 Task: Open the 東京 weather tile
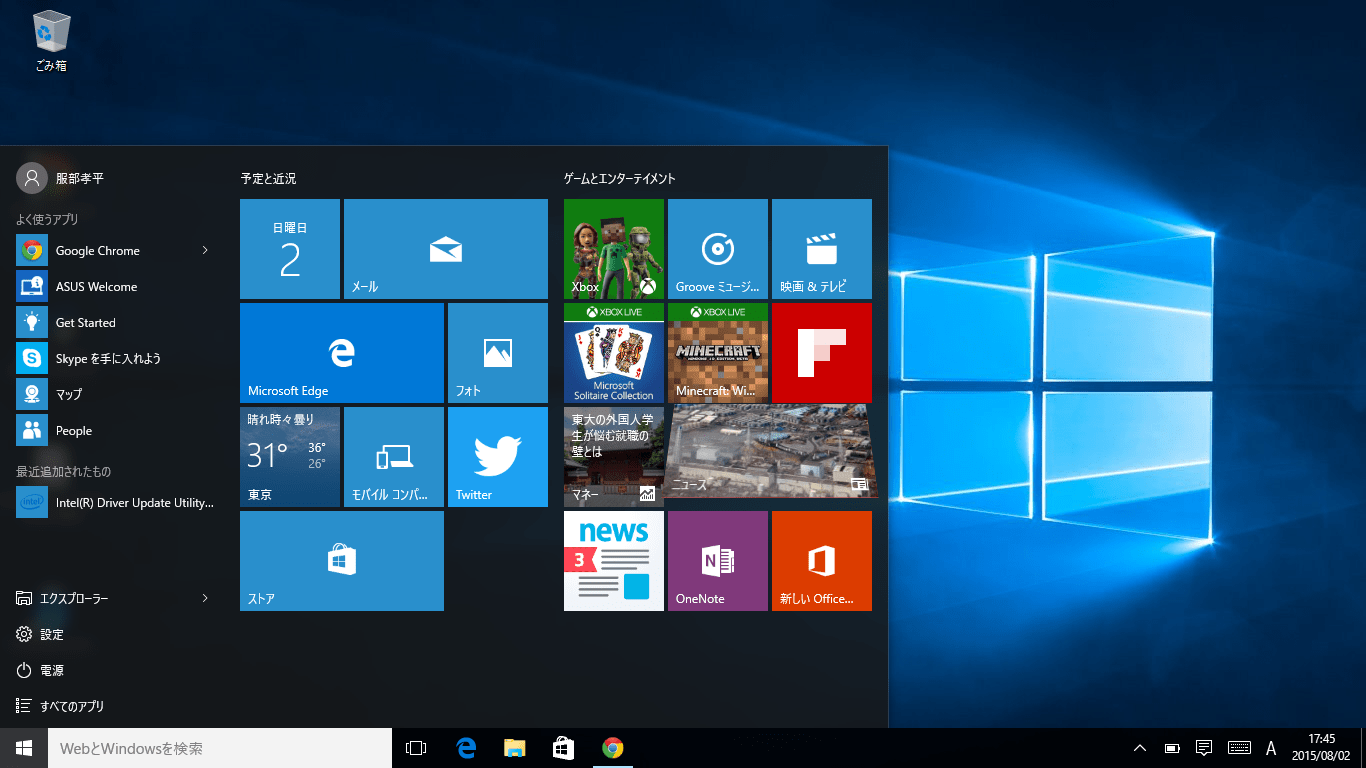point(290,457)
